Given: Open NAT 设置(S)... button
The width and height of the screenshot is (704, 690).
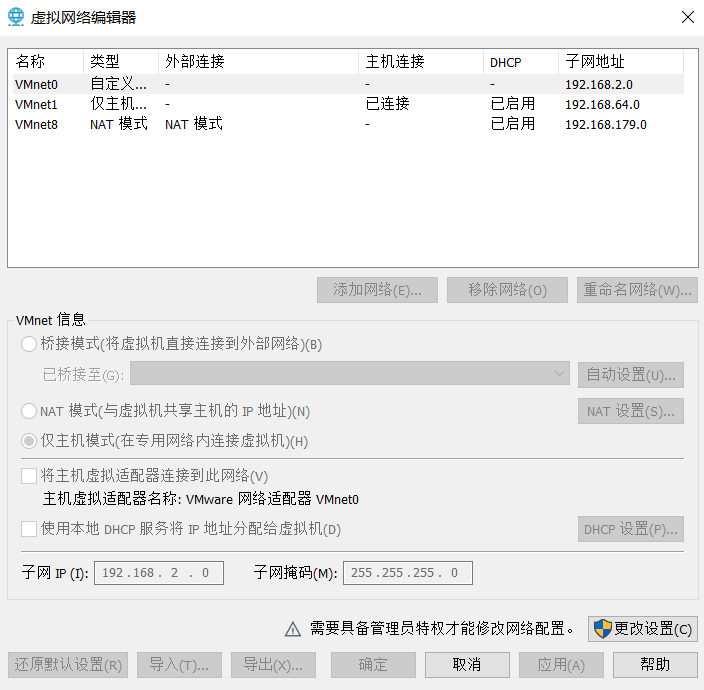Looking at the screenshot, I should pyautogui.click(x=631, y=411).
